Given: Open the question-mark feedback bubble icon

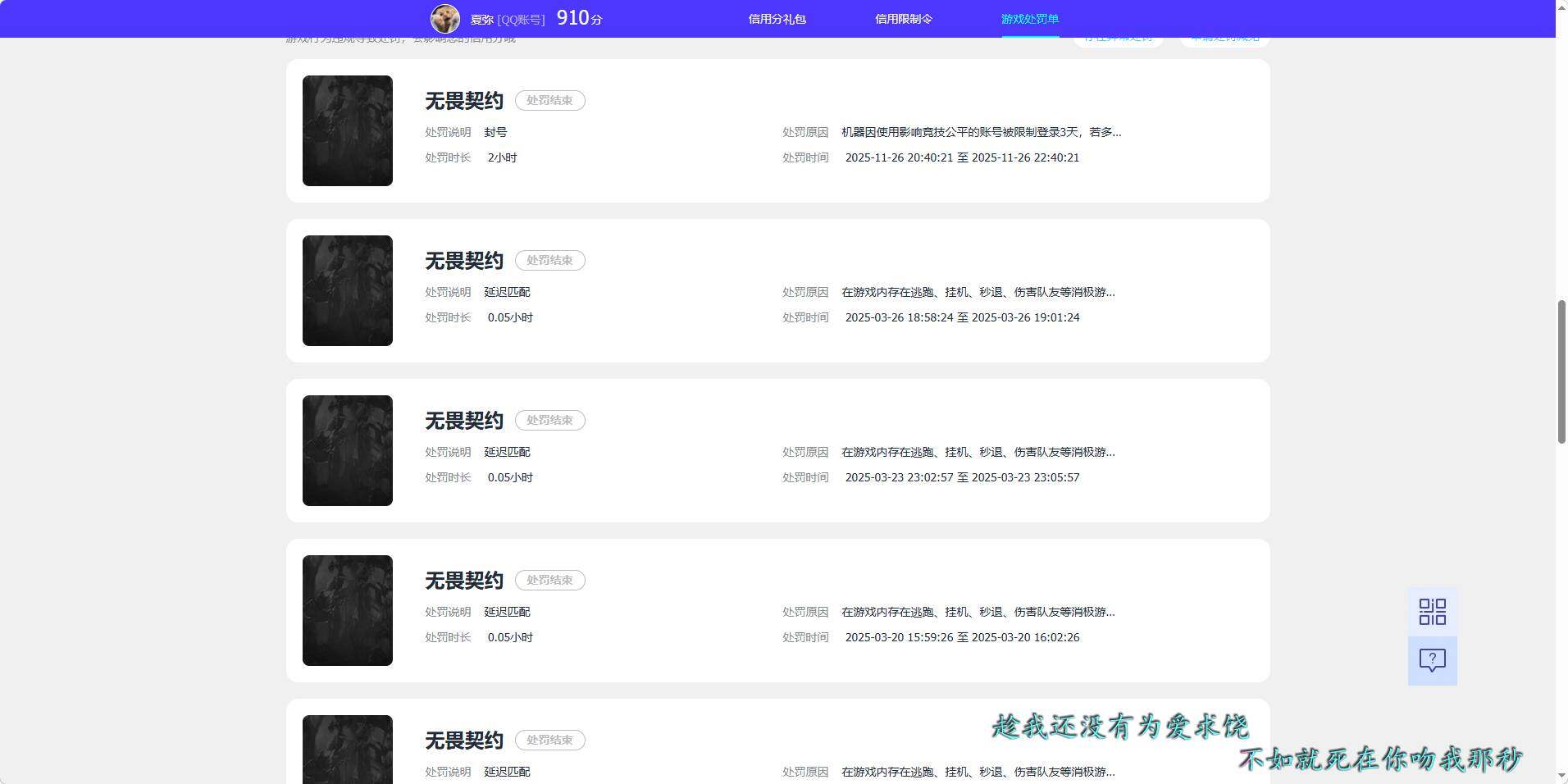Looking at the screenshot, I should click(1431, 660).
